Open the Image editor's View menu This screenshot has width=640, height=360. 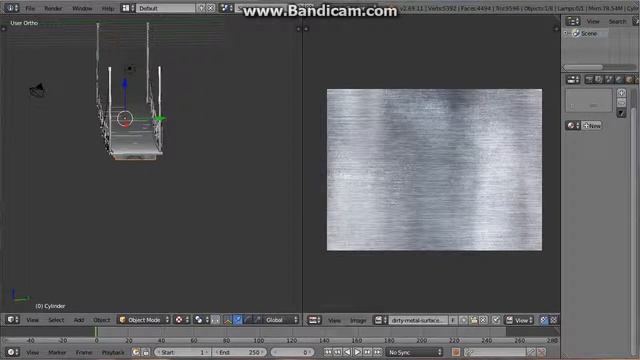click(334, 320)
